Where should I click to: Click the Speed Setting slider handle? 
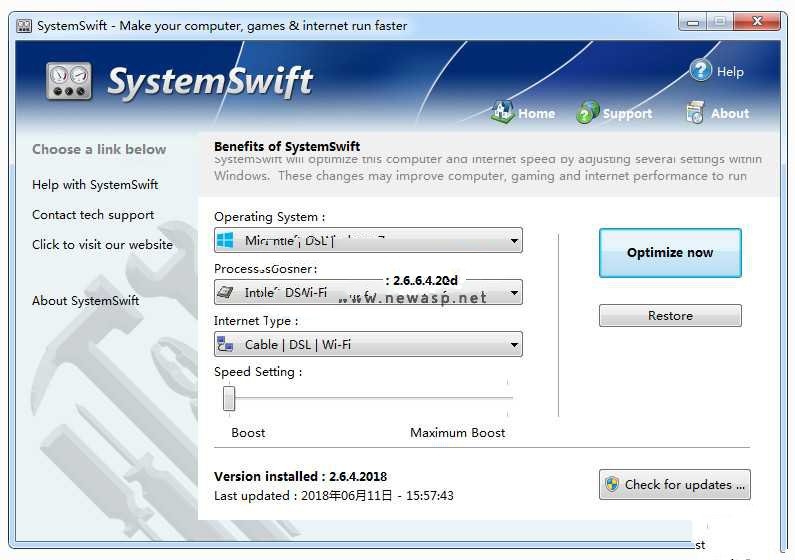229,398
